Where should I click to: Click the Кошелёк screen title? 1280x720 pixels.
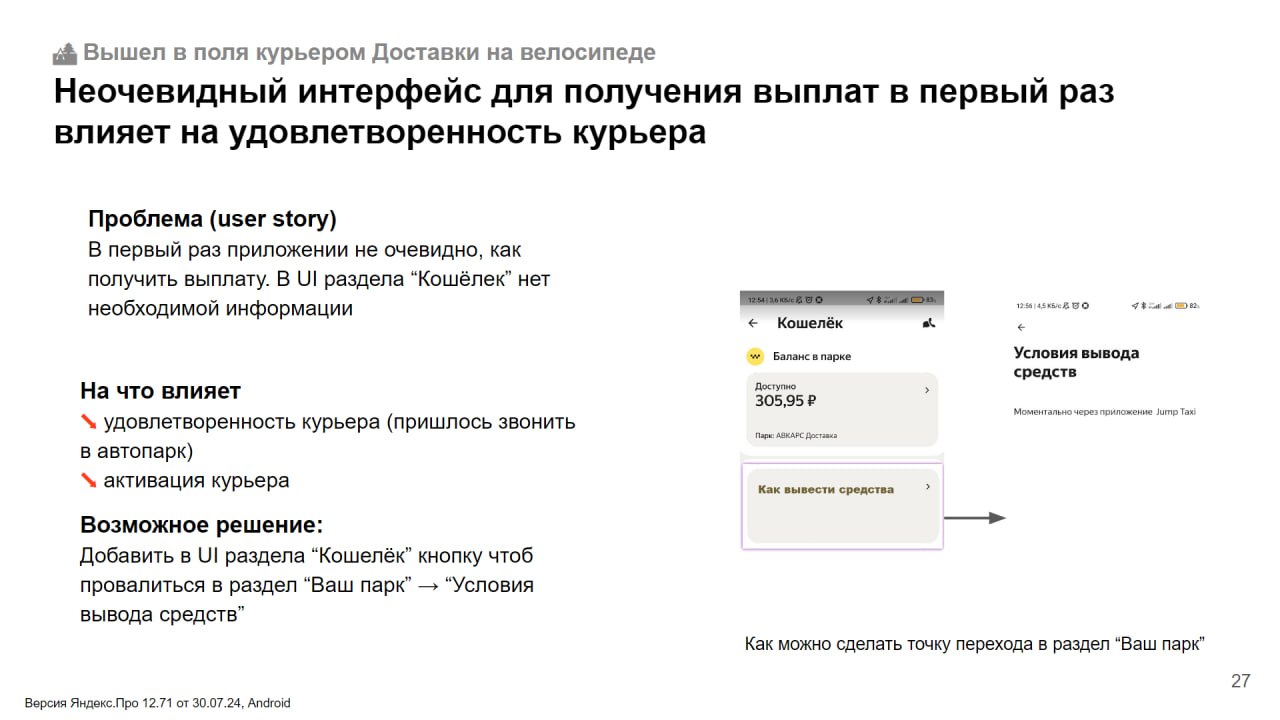pos(810,323)
